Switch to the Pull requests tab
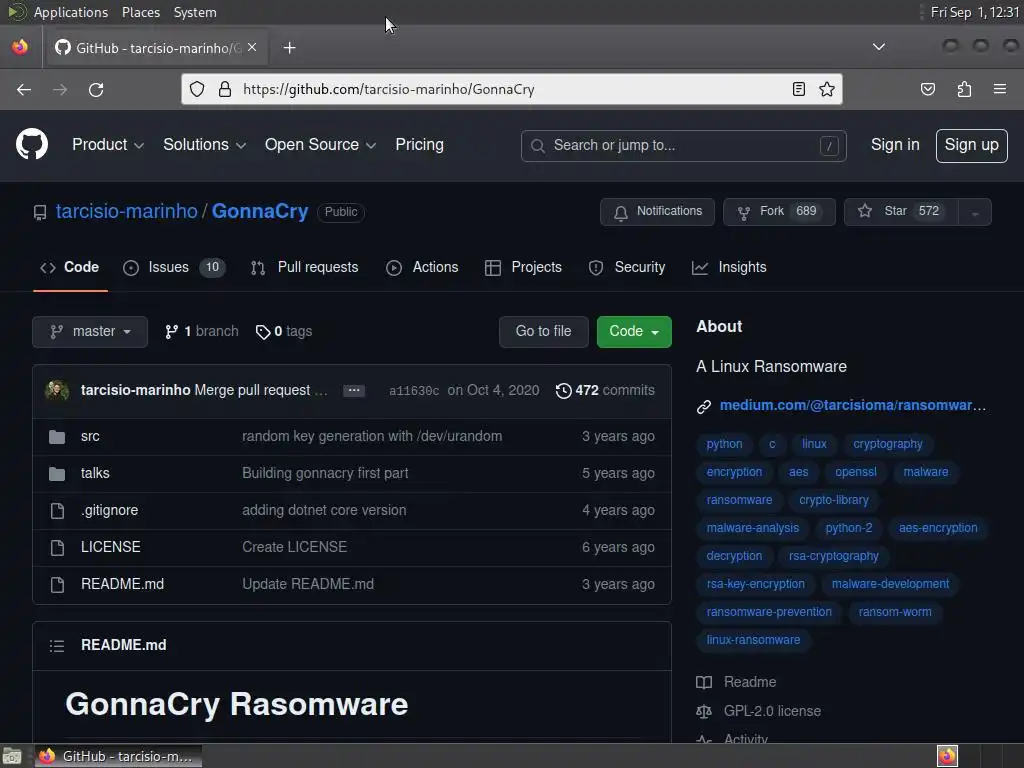The height and width of the screenshot is (768, 1024). click(305, 267)
